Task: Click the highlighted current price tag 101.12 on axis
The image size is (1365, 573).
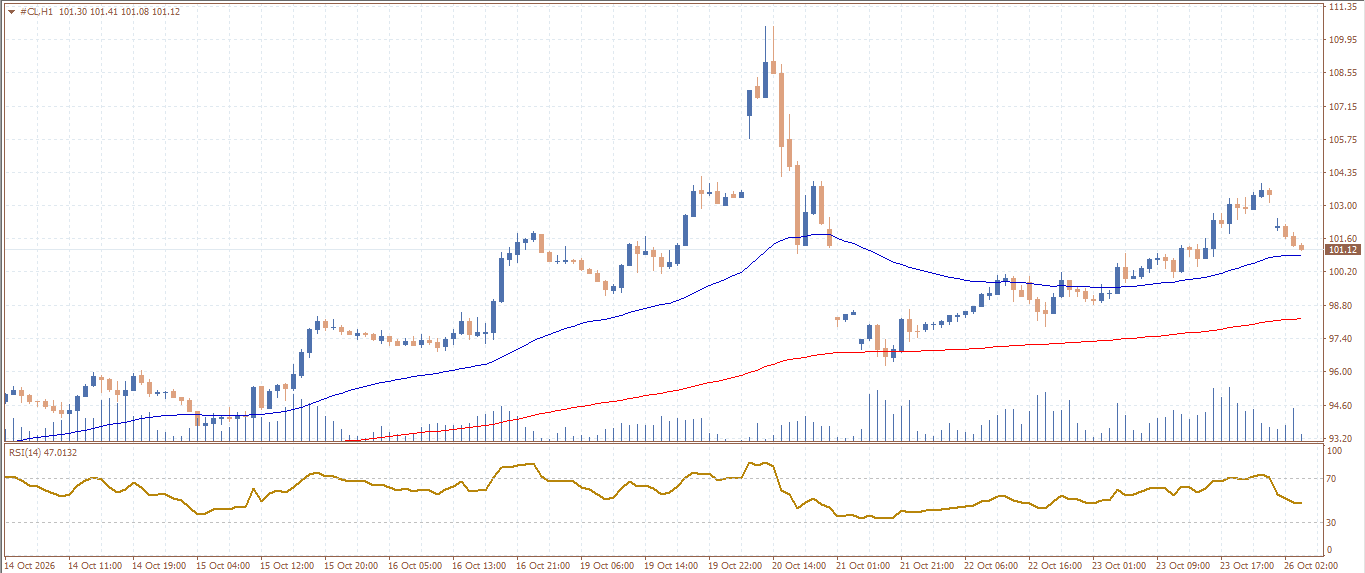Action: pos(1341,249)
